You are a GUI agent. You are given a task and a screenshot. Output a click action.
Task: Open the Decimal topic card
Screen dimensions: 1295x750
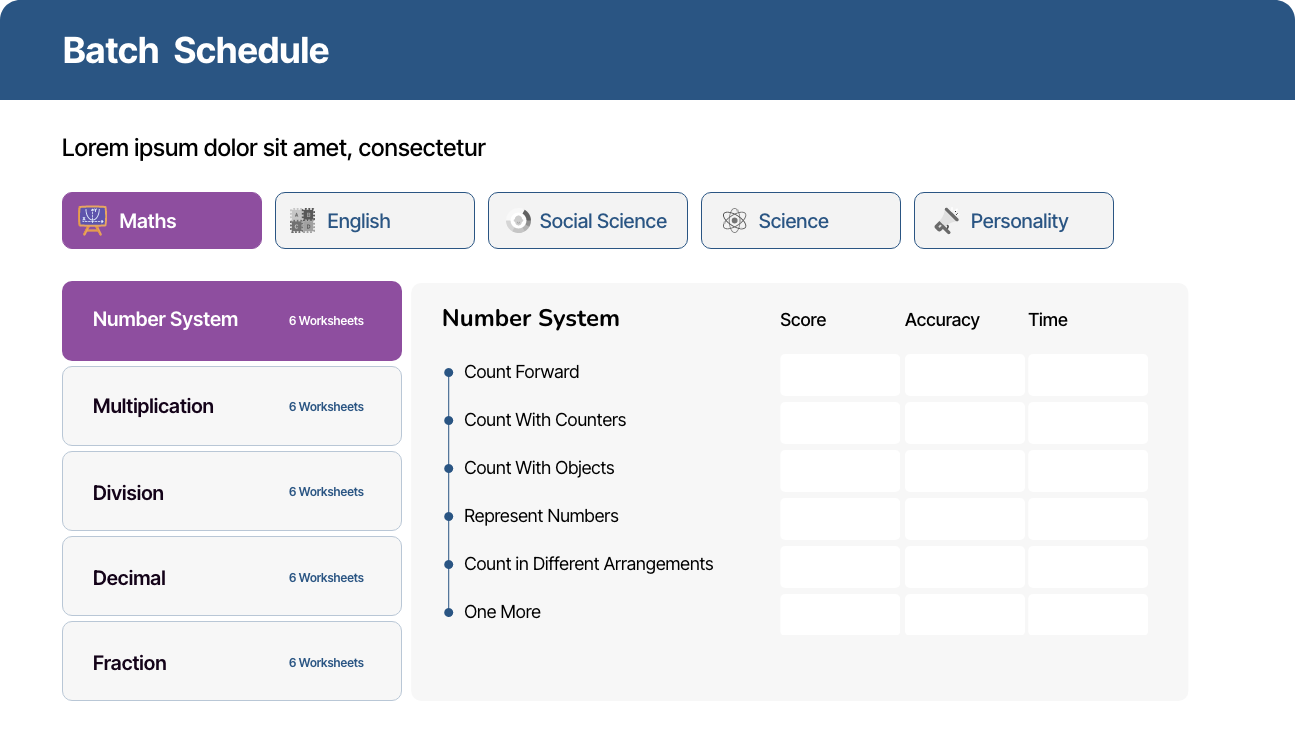pyautogui.click(x=231, y=577)
